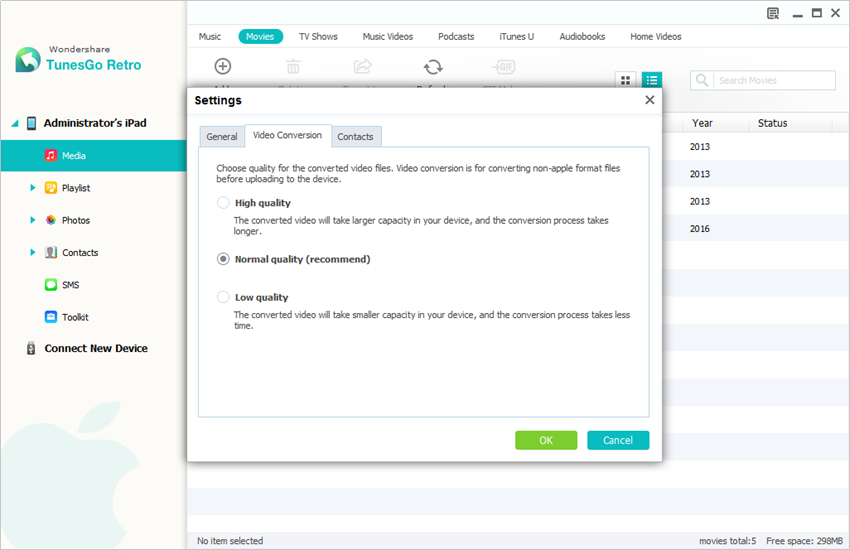Switch to grid view icon
The image size is (850, 550).
[x=626, y=80]
